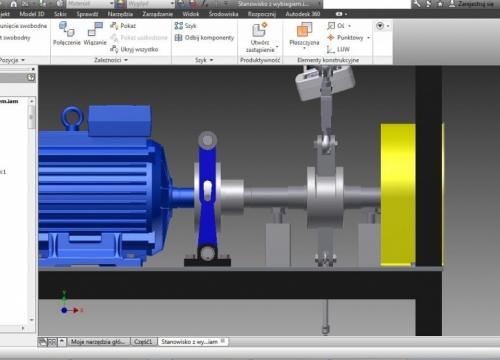Click the Ukryj wszystko icon
Viewport: 500px width, 360px height.
tap(114, 49)
